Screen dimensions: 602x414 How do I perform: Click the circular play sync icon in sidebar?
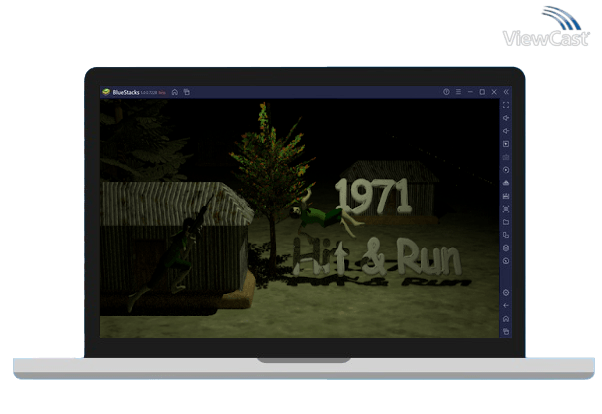pos(506,170)
